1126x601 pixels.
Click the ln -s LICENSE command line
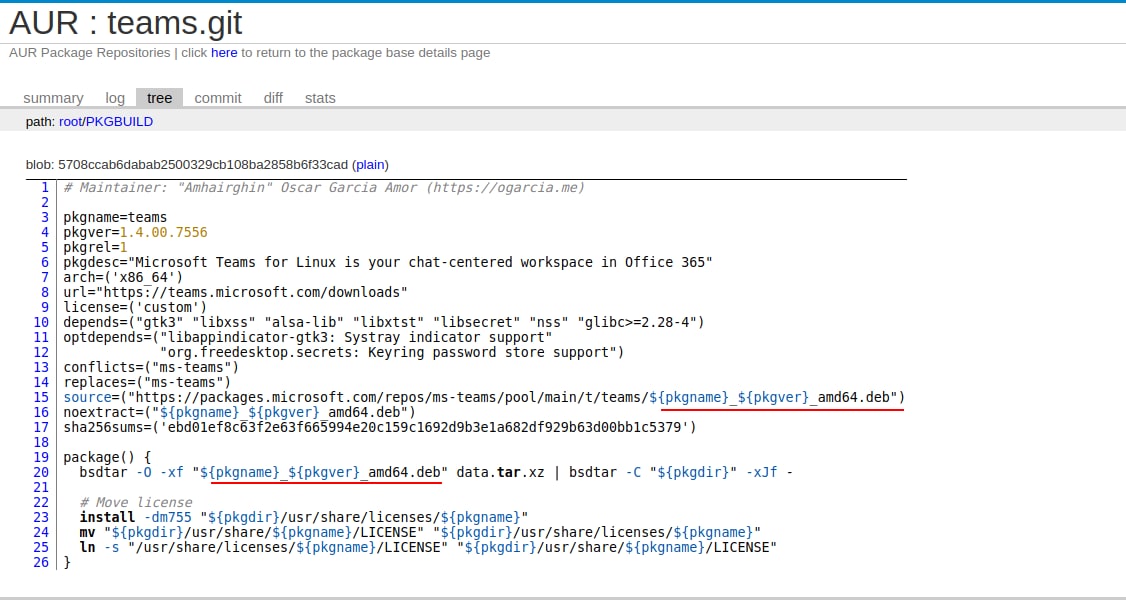(x=428, y=547)
